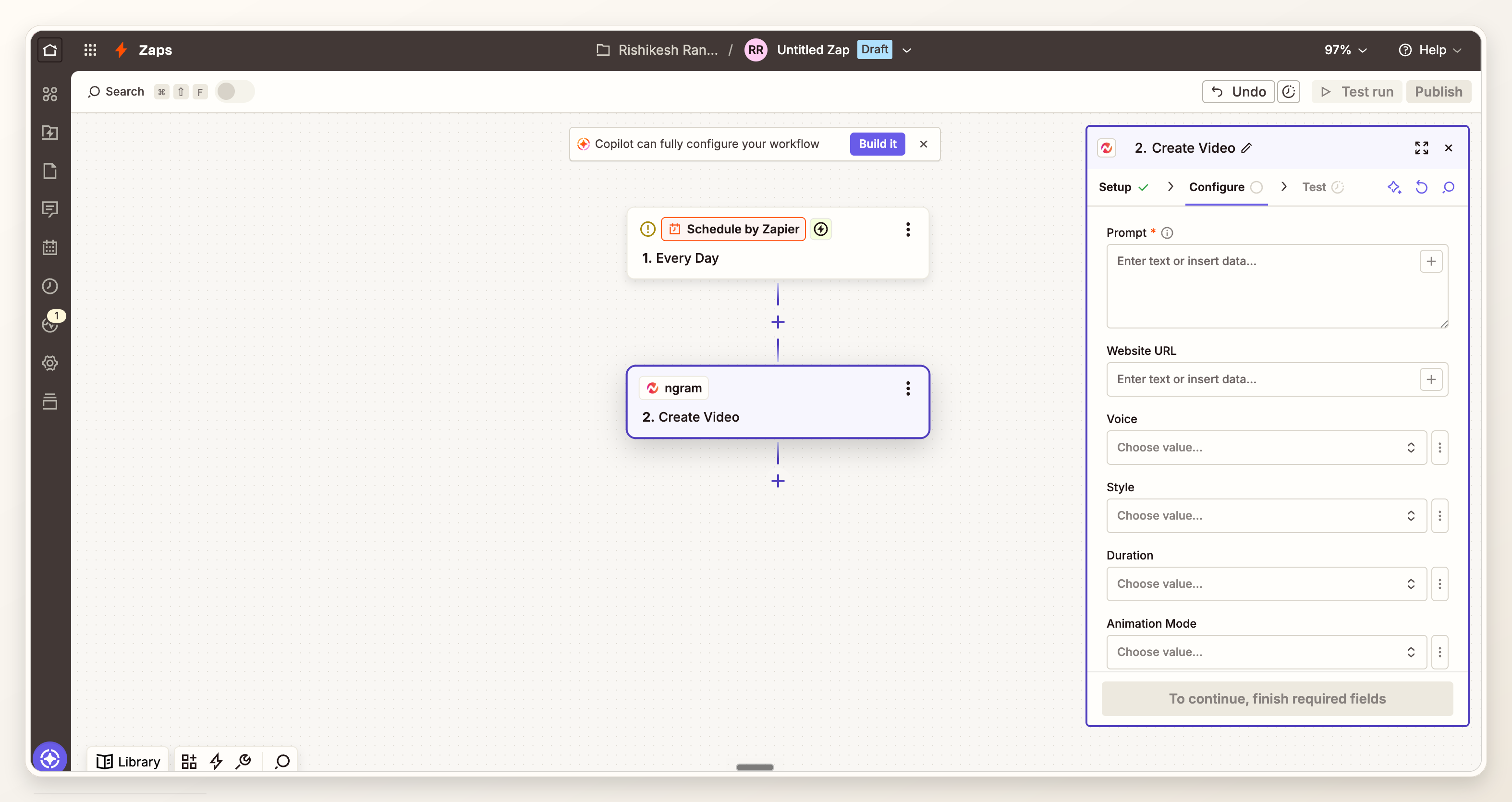
Task: Open the apps grid menu
Action: [90, 50]
